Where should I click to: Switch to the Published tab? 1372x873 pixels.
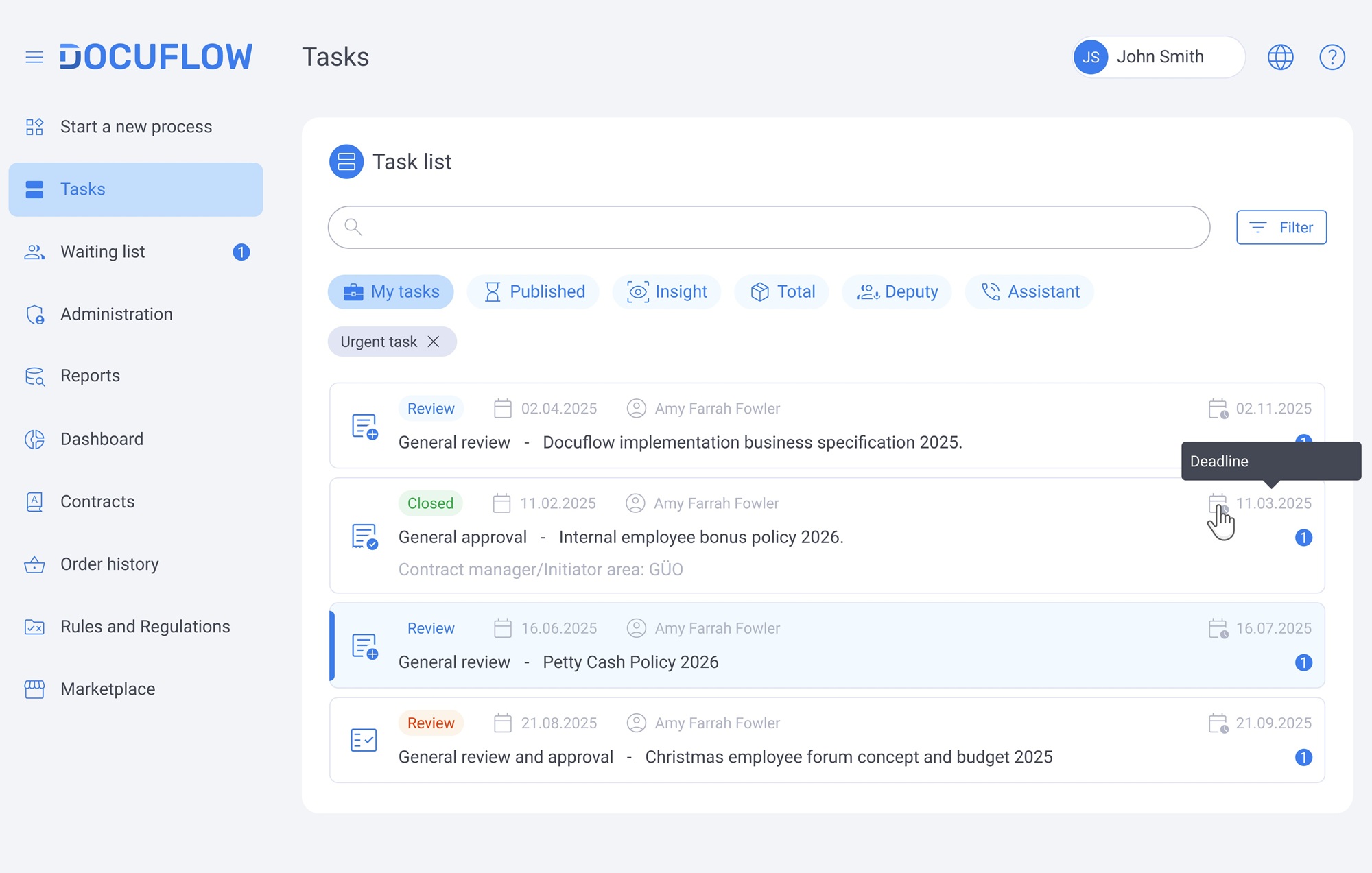(x=534, y=292)
